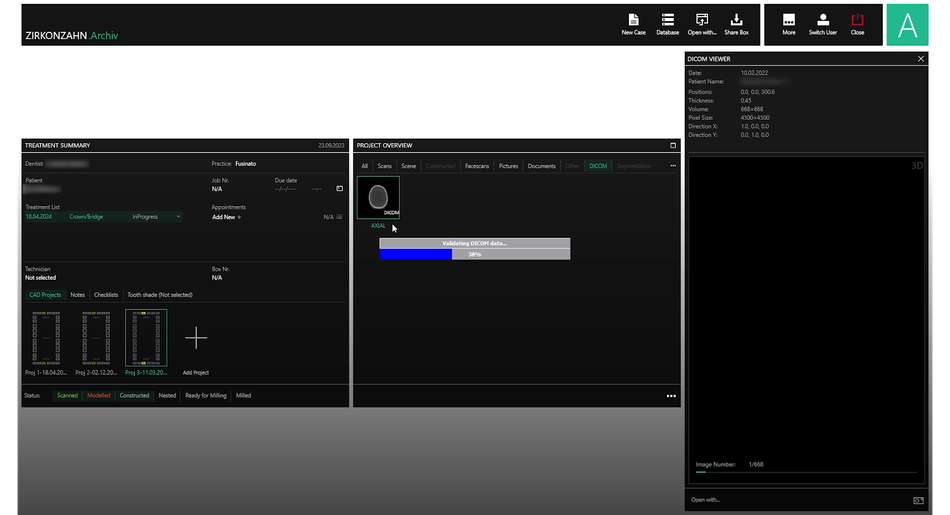Click Add New appointment
The height and width of the screenshot is (515, 950).
226,217
